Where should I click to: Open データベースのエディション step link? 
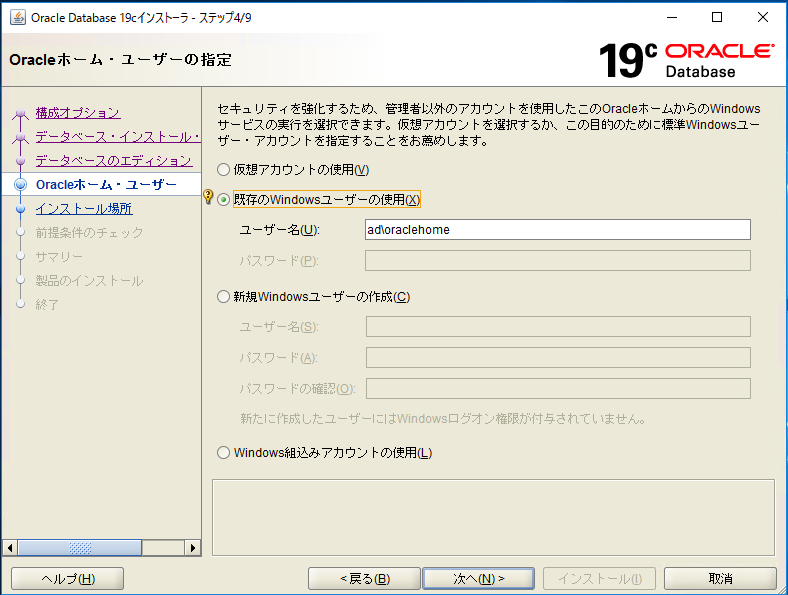pyautogui.click(x=113, y=160)
